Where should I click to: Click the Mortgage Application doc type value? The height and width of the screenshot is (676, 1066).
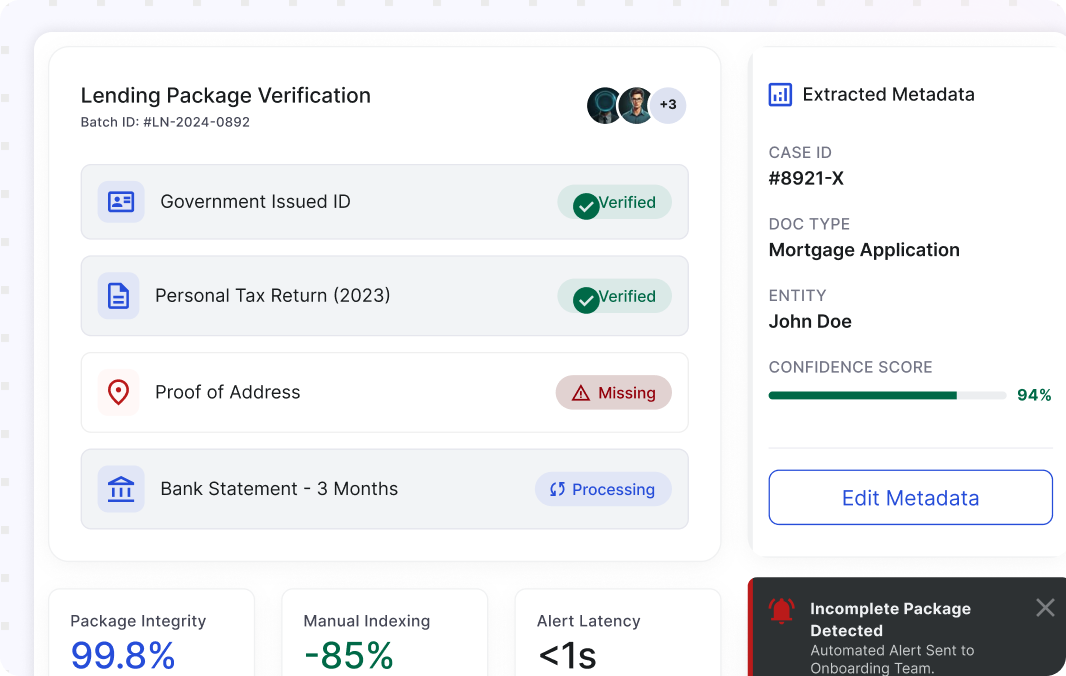[x=864, y=250]
